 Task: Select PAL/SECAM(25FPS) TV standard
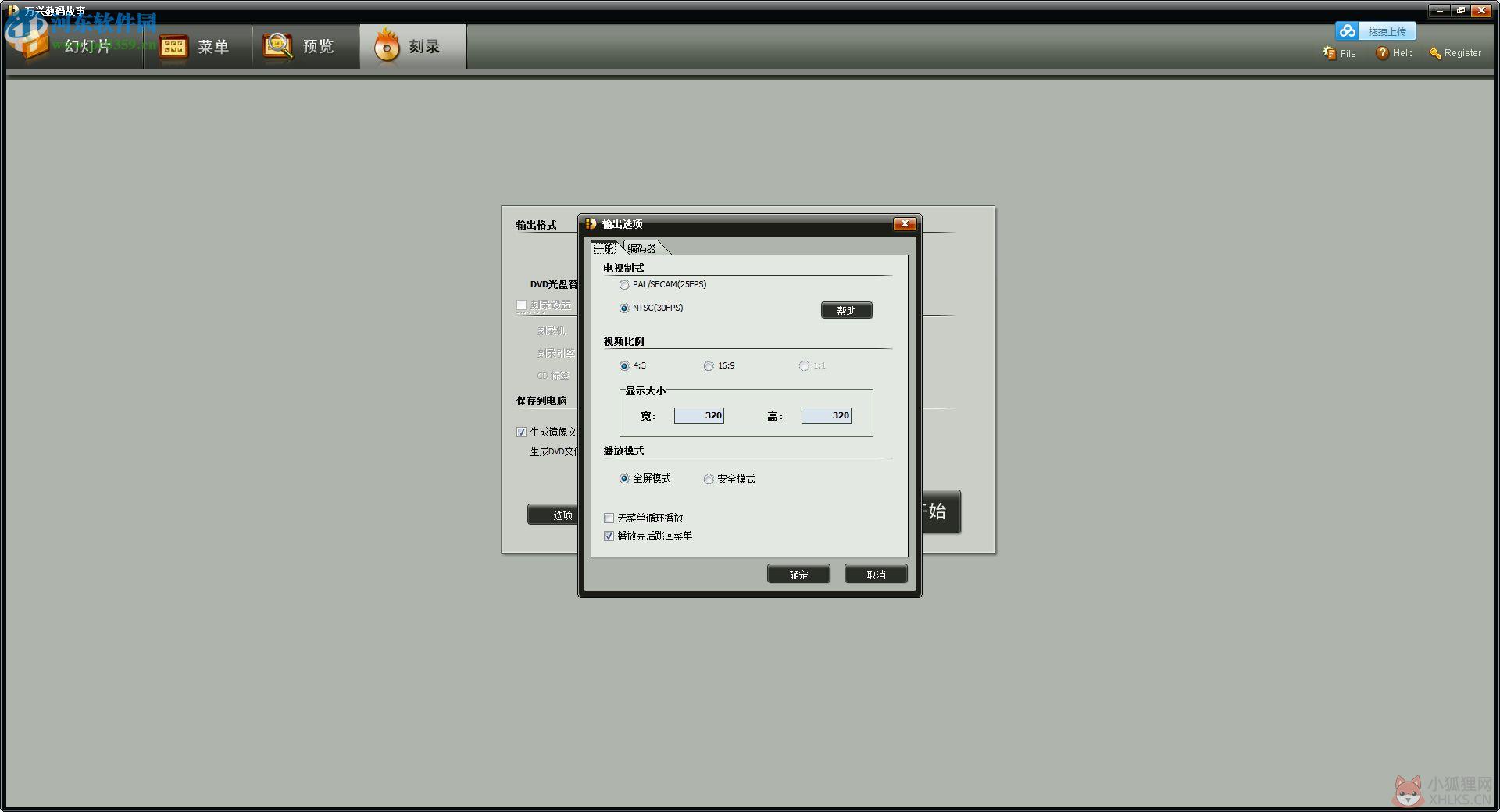[624, 285]
